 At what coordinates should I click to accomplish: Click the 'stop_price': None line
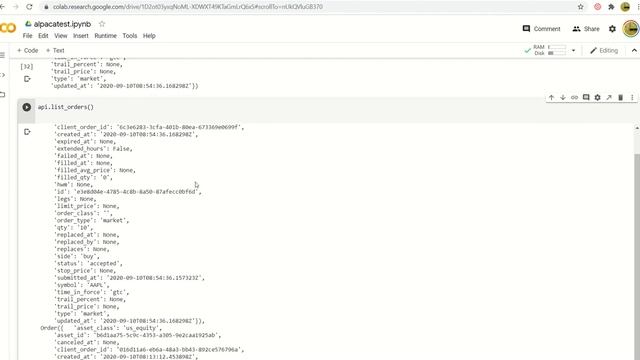pyautogui.click(x=85, y=271)
